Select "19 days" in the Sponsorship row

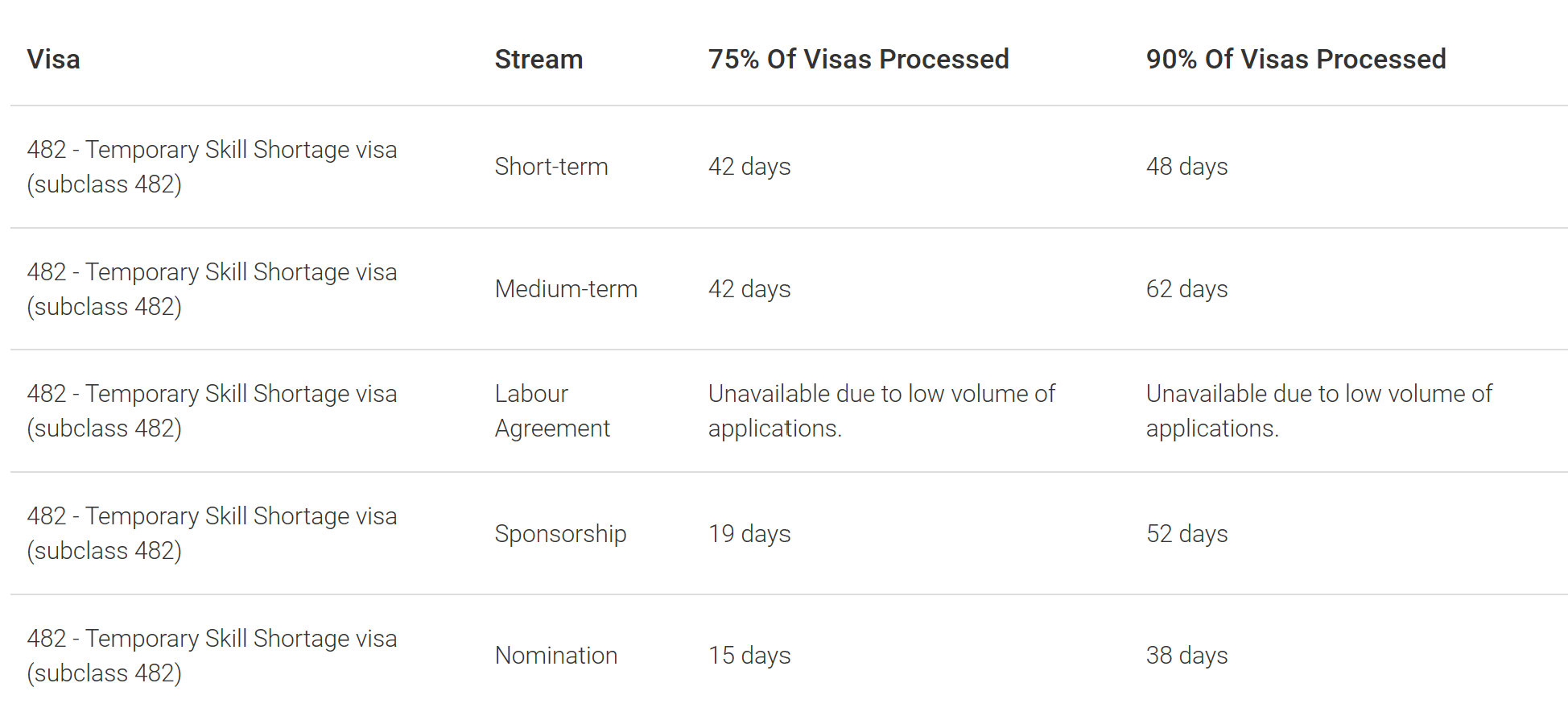tap(749, 533)
